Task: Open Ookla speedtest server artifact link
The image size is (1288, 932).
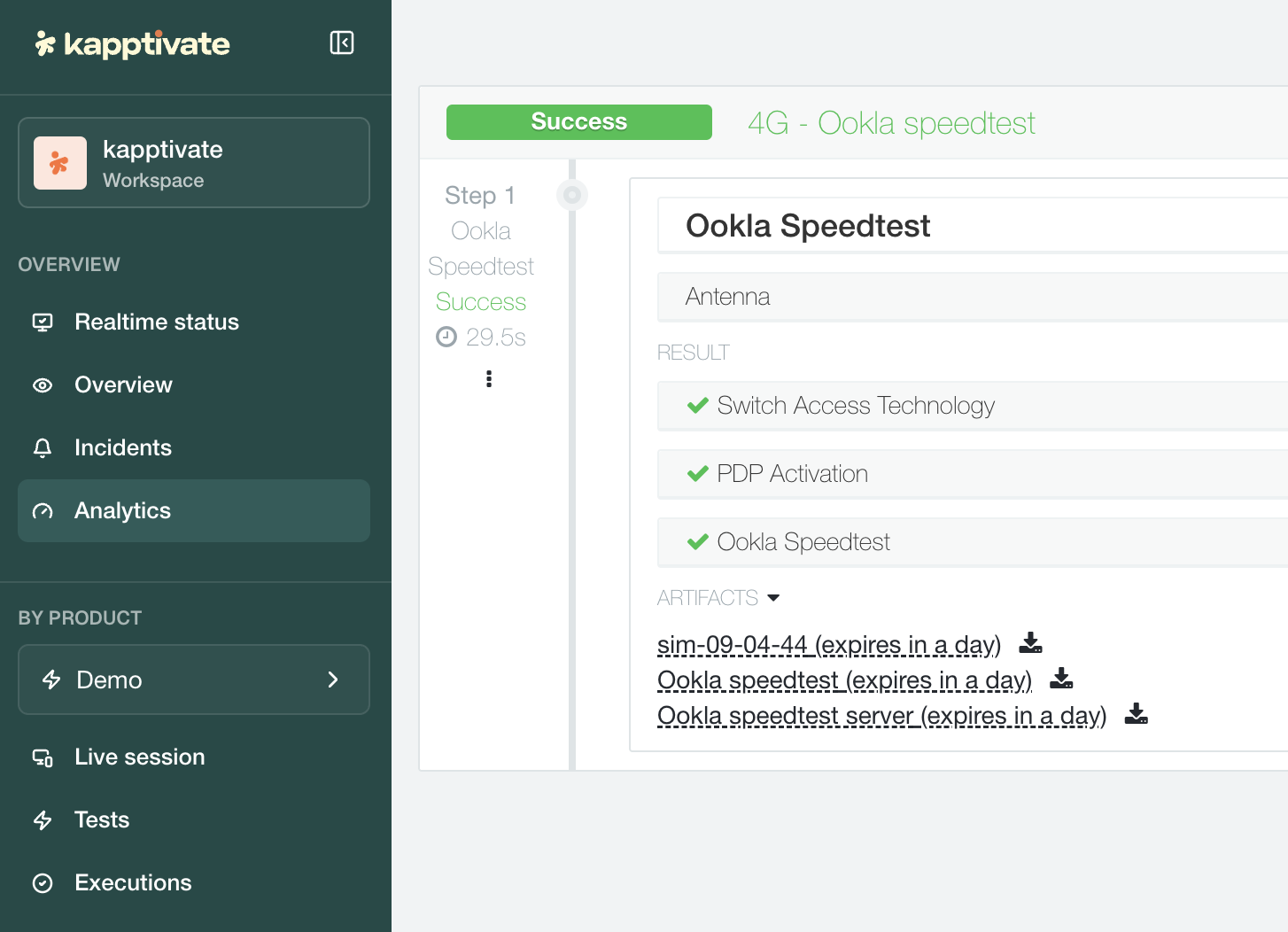Action: pos(882,715)
